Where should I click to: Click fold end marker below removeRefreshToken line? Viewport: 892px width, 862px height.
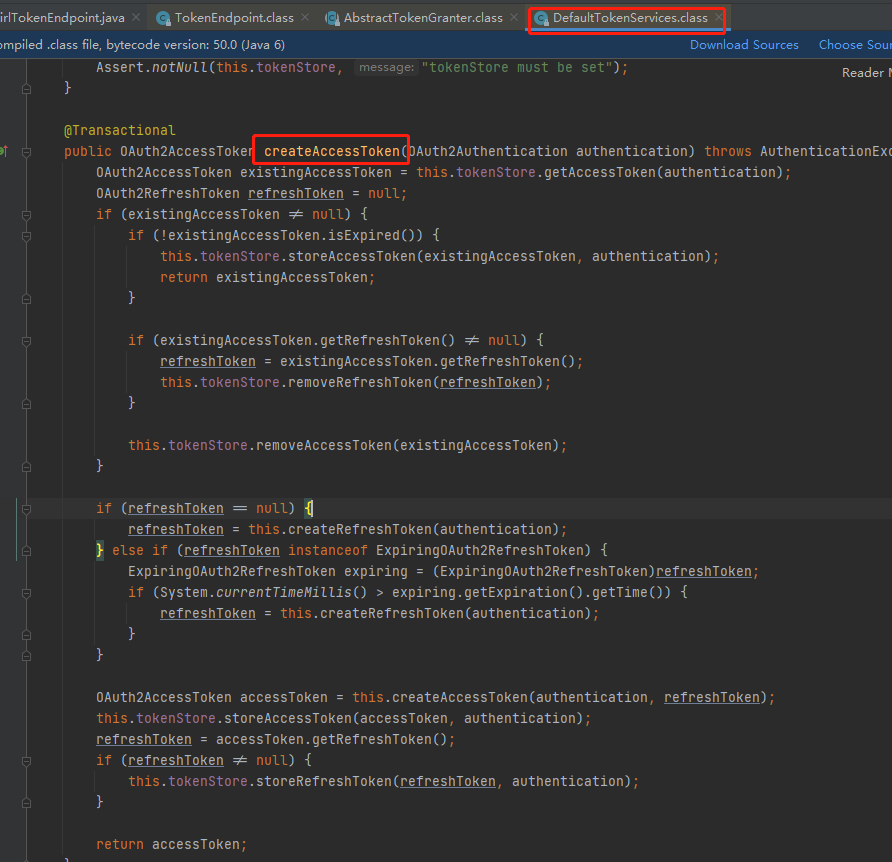point(26,404)
